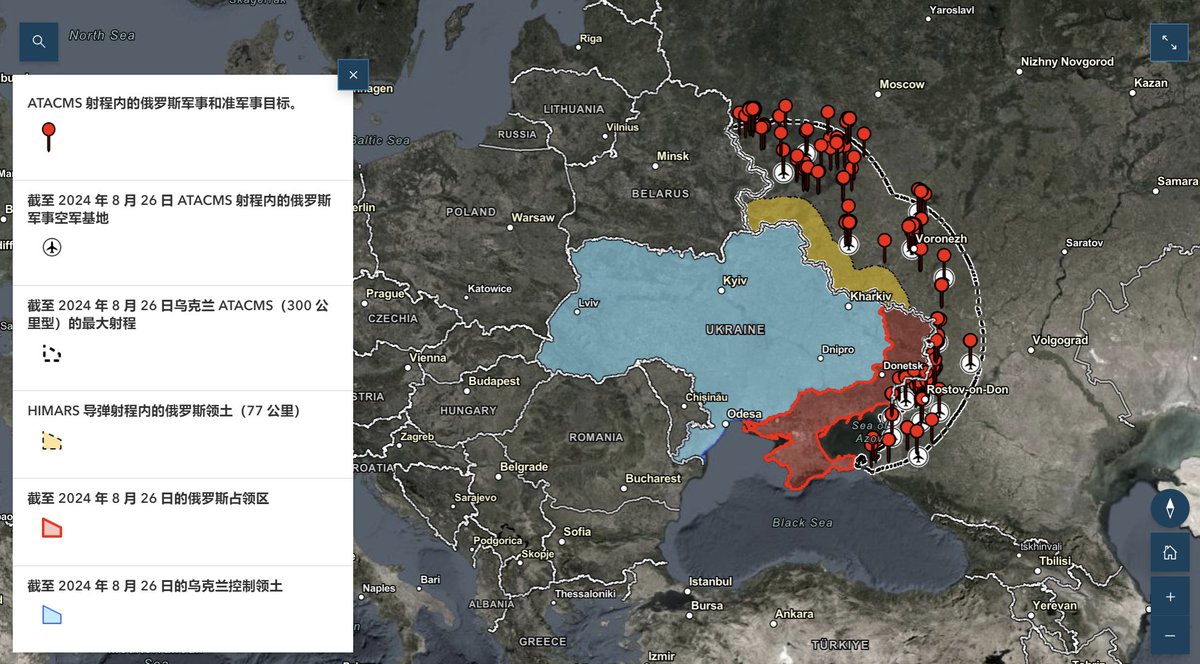Click the Kazan city label
Image resolution: width=1200 pixels, height=664 pixels.
[x=1151, y=83]
